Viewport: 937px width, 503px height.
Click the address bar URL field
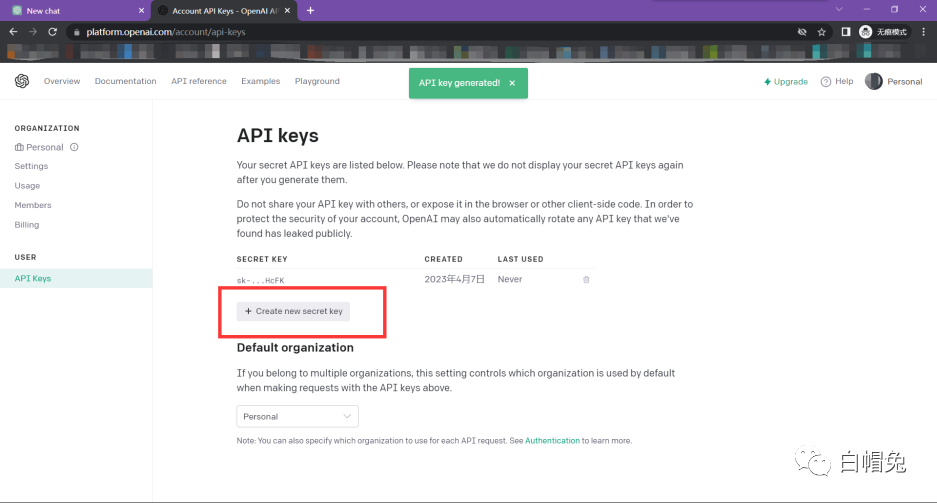pyautogui.click(x=430, y=32)
